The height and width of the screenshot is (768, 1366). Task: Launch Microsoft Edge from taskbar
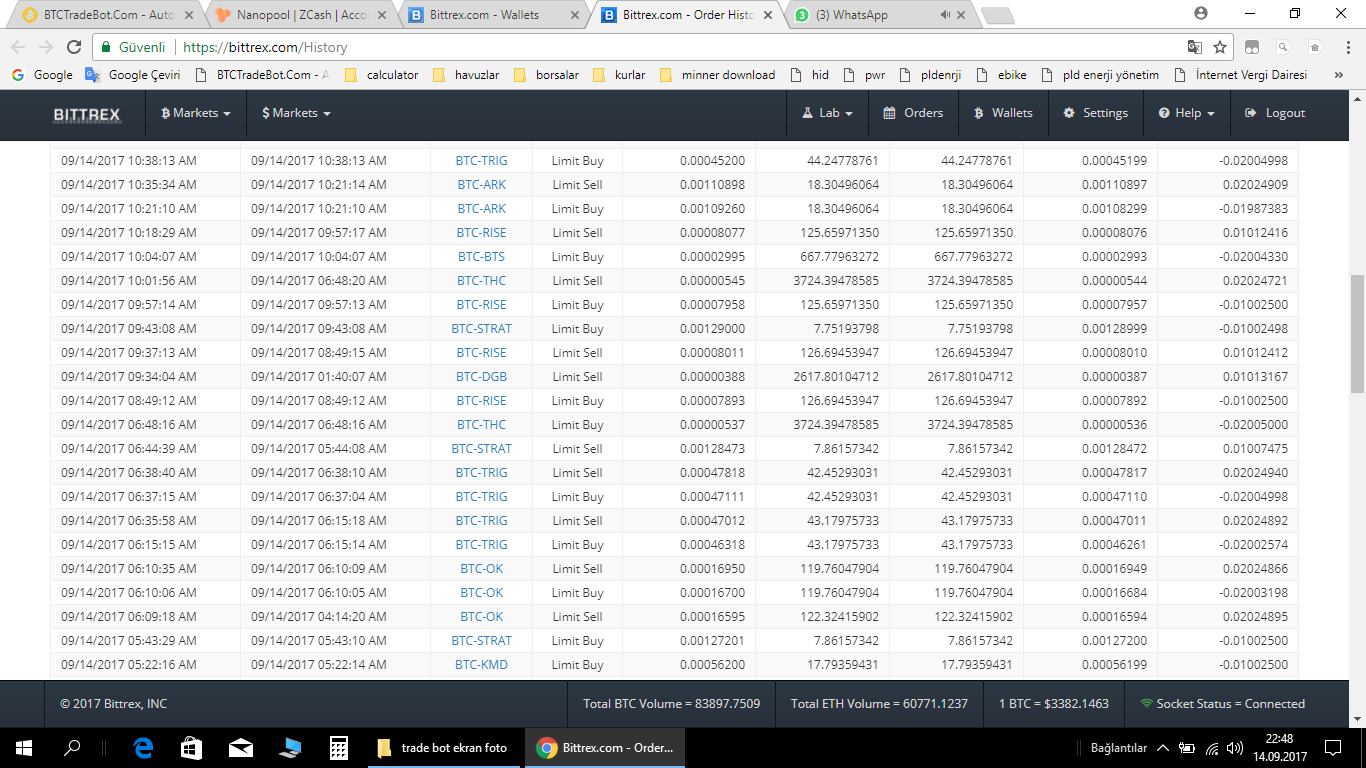(x=143, y=747)
